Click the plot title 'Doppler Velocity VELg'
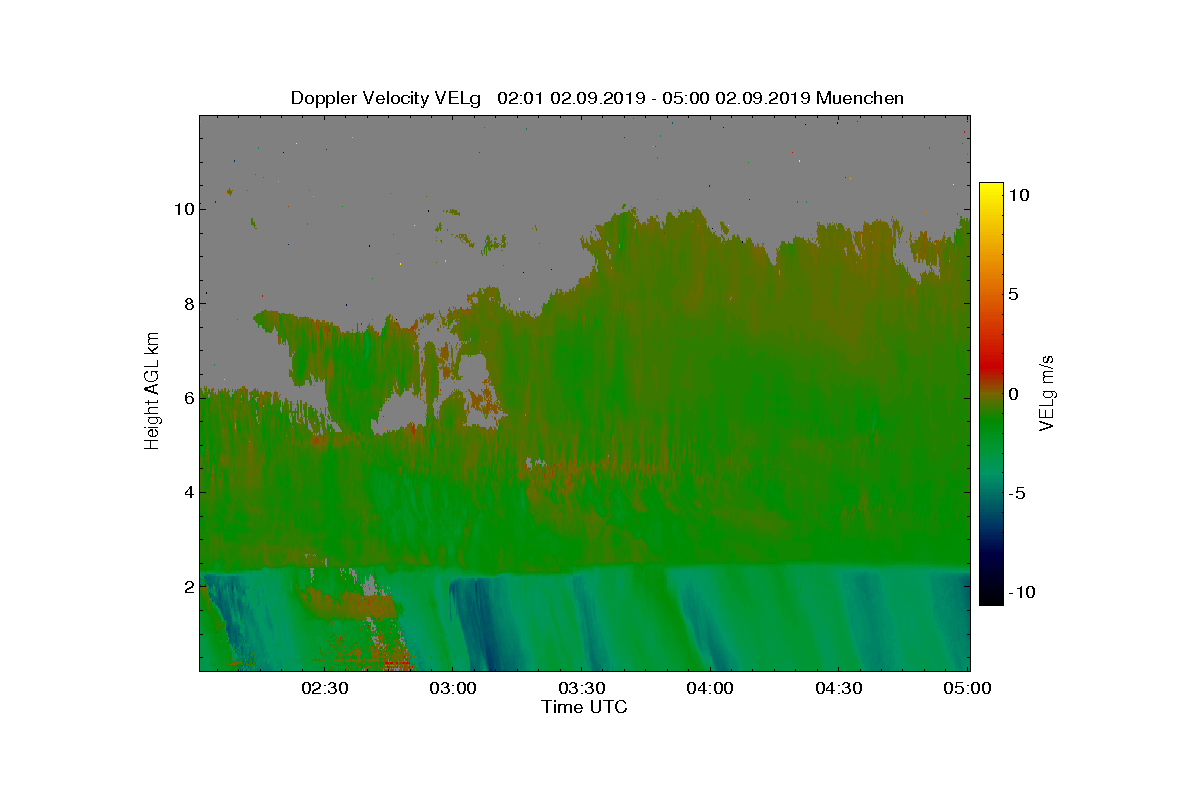Viewport: 1200px width, 800px height. tap(386, 98)
